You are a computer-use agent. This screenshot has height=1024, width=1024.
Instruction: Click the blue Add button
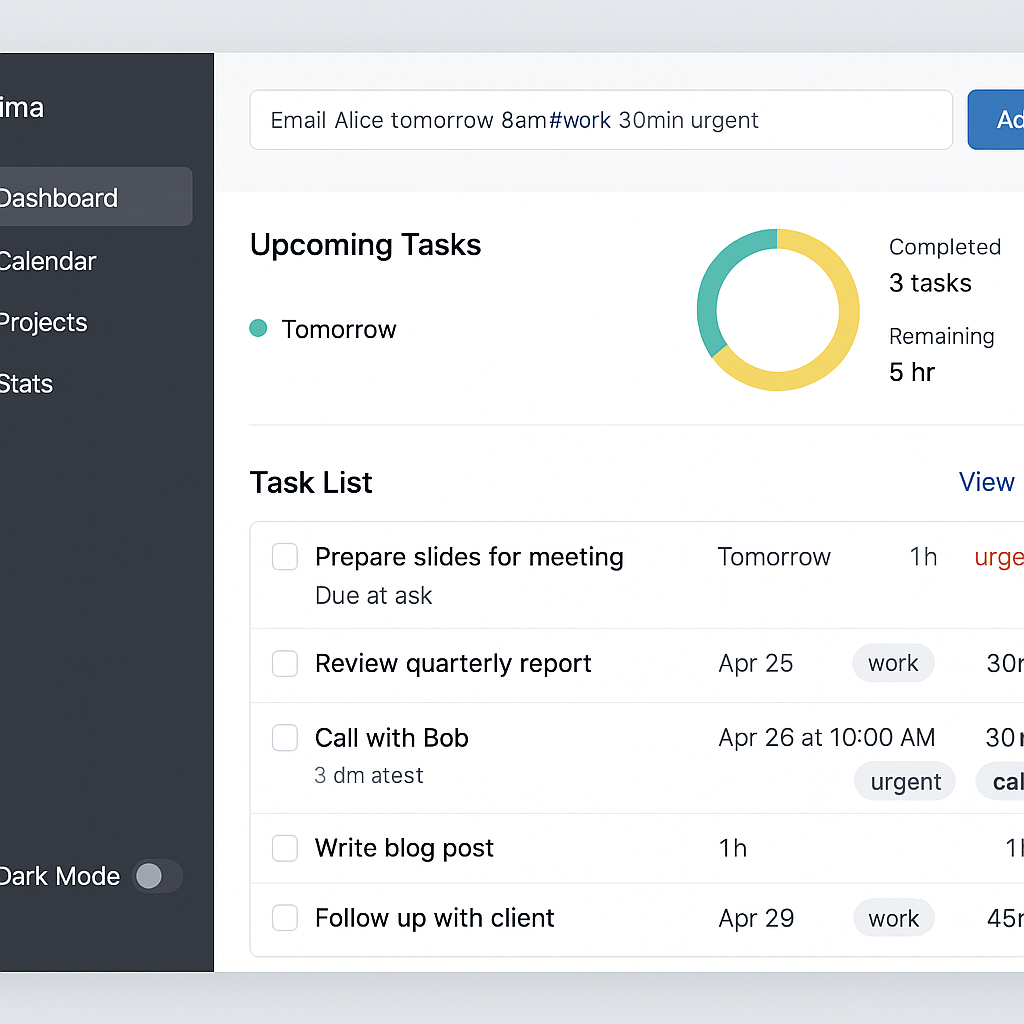coord(998,120)
